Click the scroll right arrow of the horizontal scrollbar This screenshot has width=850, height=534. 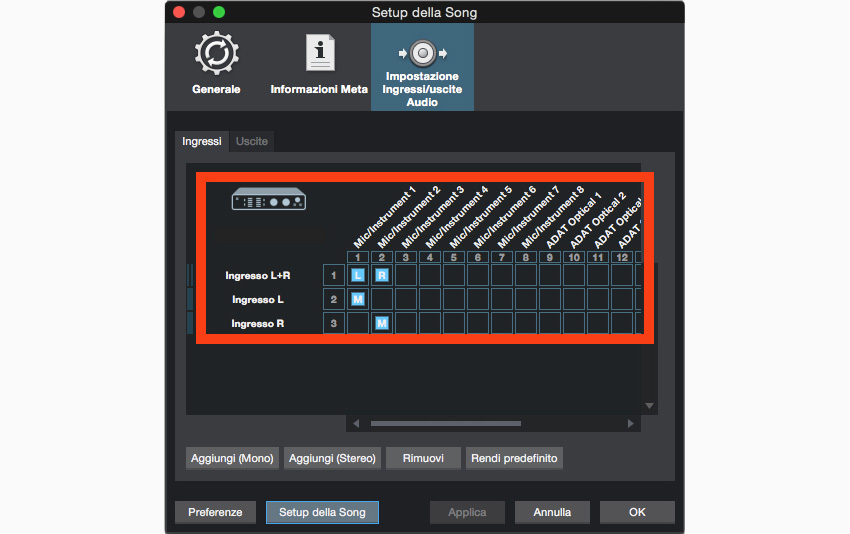[630, 423]
